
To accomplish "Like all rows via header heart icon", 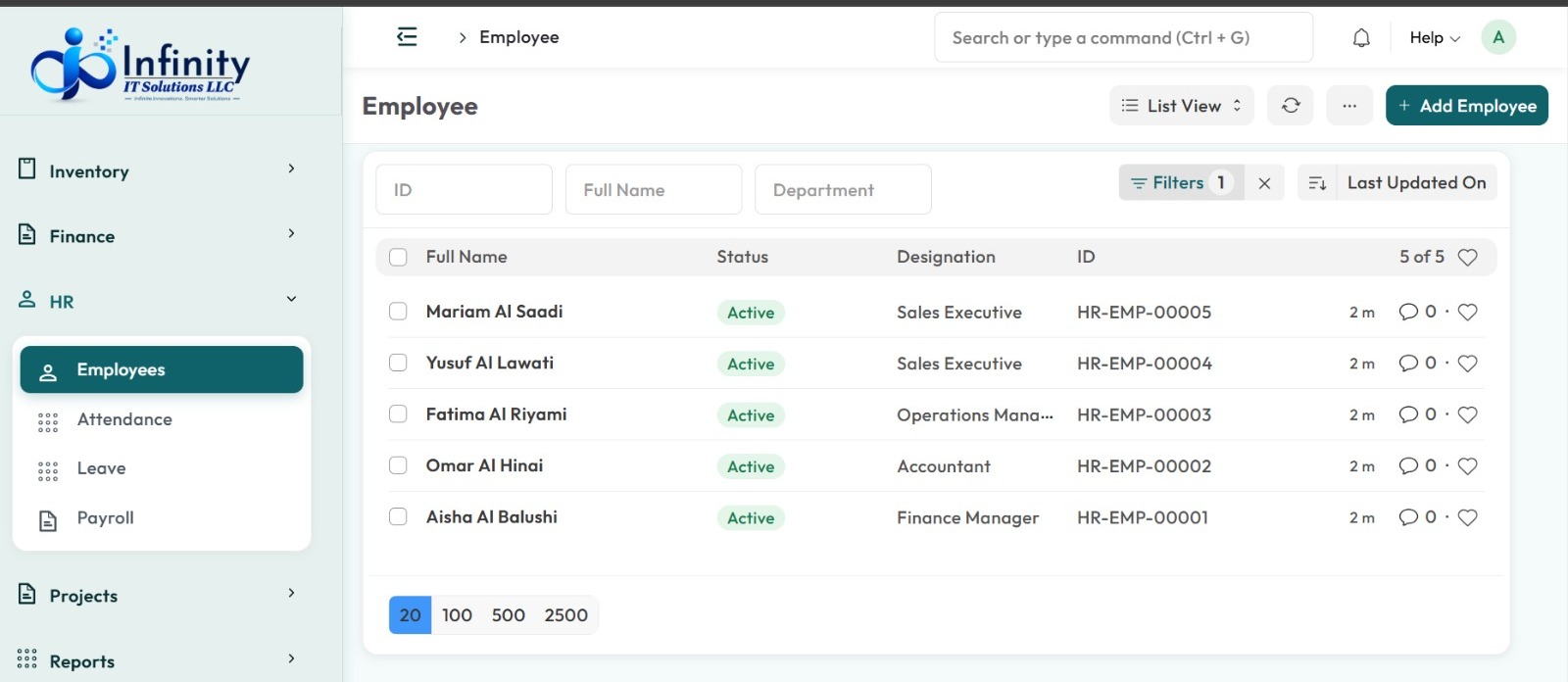I will pyautogui.click(x=1467, y=257).
